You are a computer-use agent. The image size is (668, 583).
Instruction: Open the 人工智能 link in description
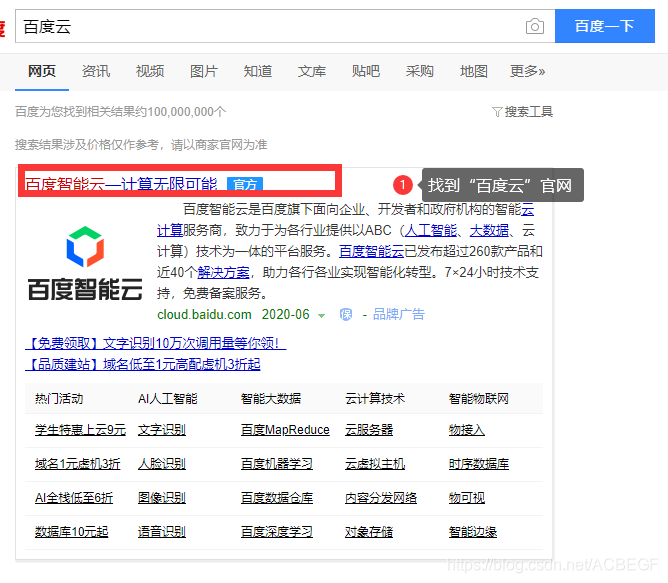pos(430,231)
